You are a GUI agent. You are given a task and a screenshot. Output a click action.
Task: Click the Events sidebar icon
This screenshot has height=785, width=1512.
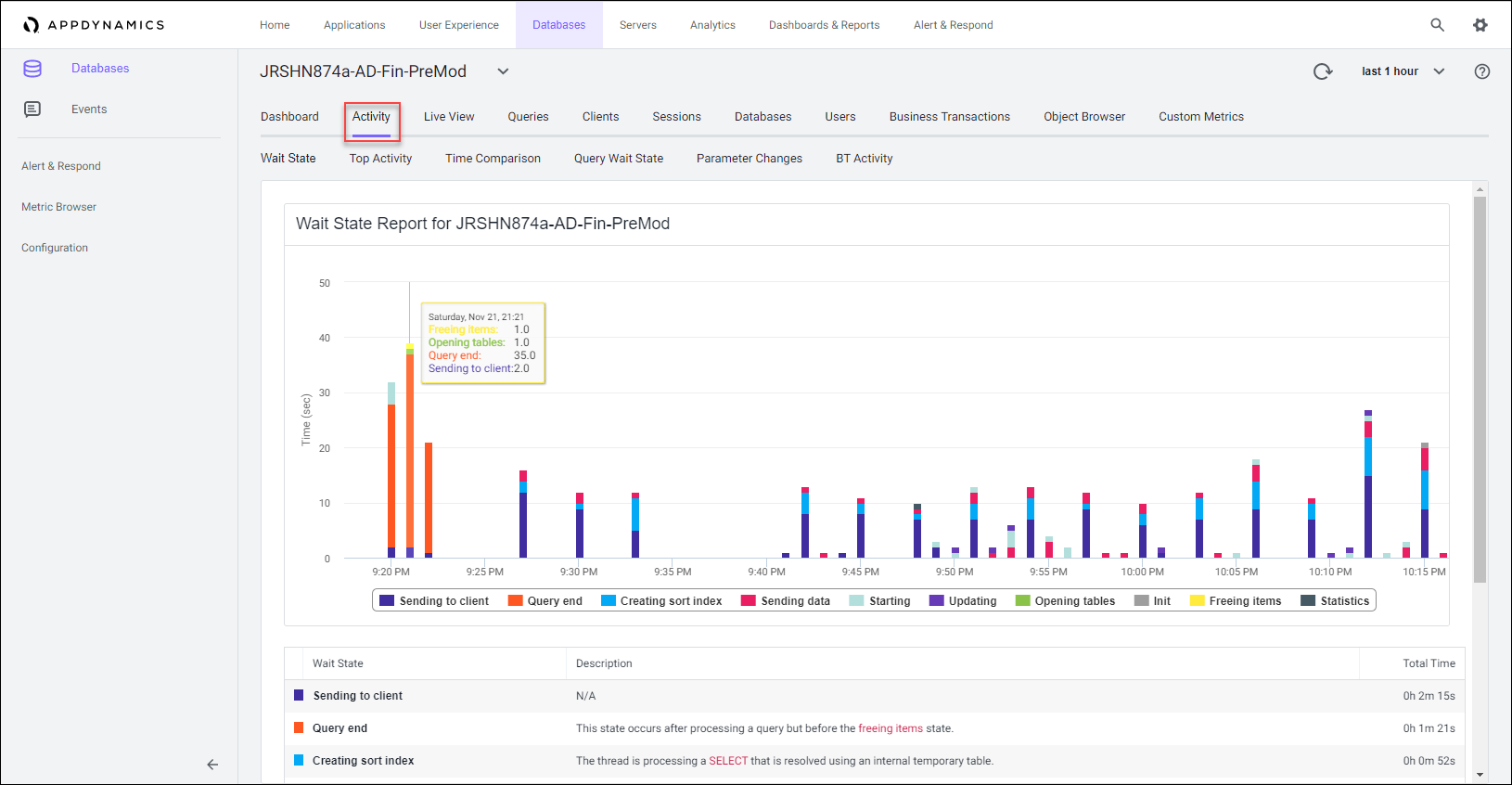pyautogui.click(x=32, y=109)
